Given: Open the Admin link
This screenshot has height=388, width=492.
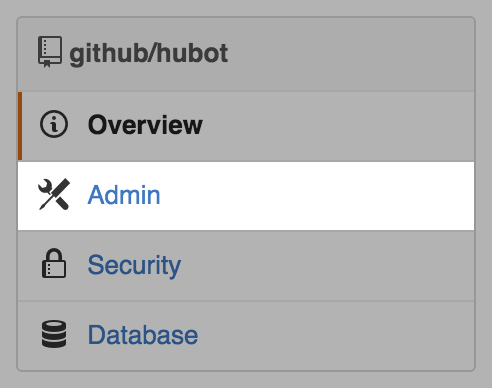Looking at the screenshot, I should coord(124,195).
